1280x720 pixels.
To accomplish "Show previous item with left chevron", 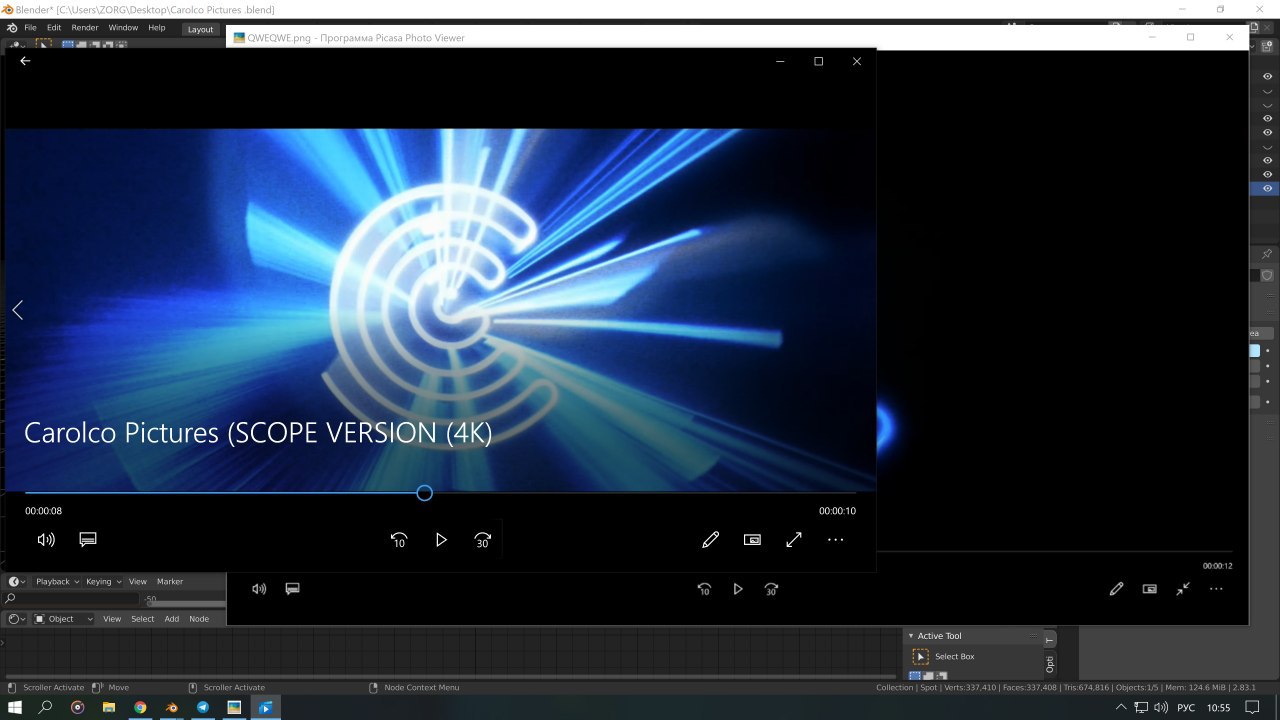I will (17, 310).
